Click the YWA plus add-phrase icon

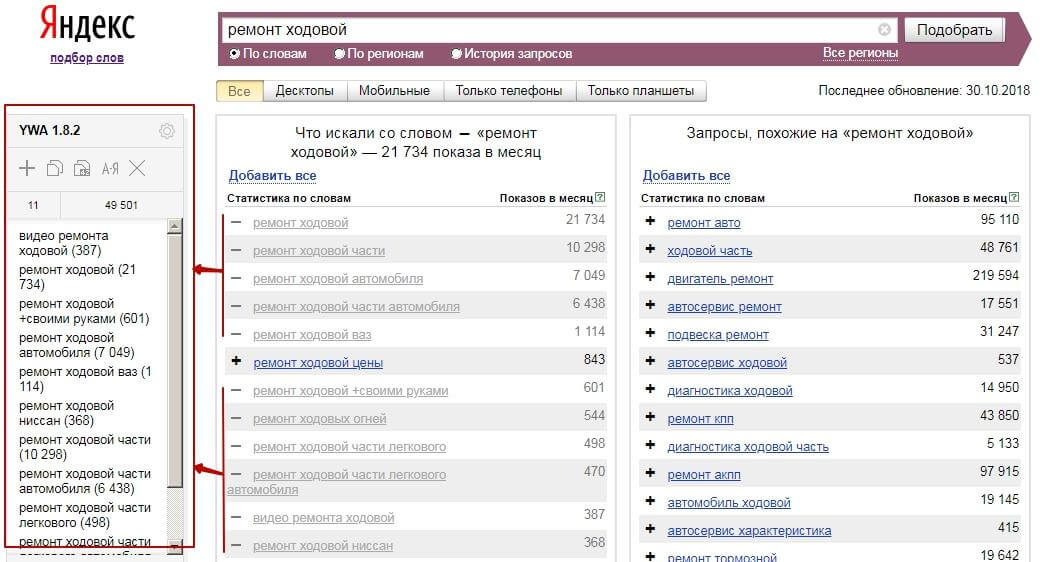click(x=27, y=169)
